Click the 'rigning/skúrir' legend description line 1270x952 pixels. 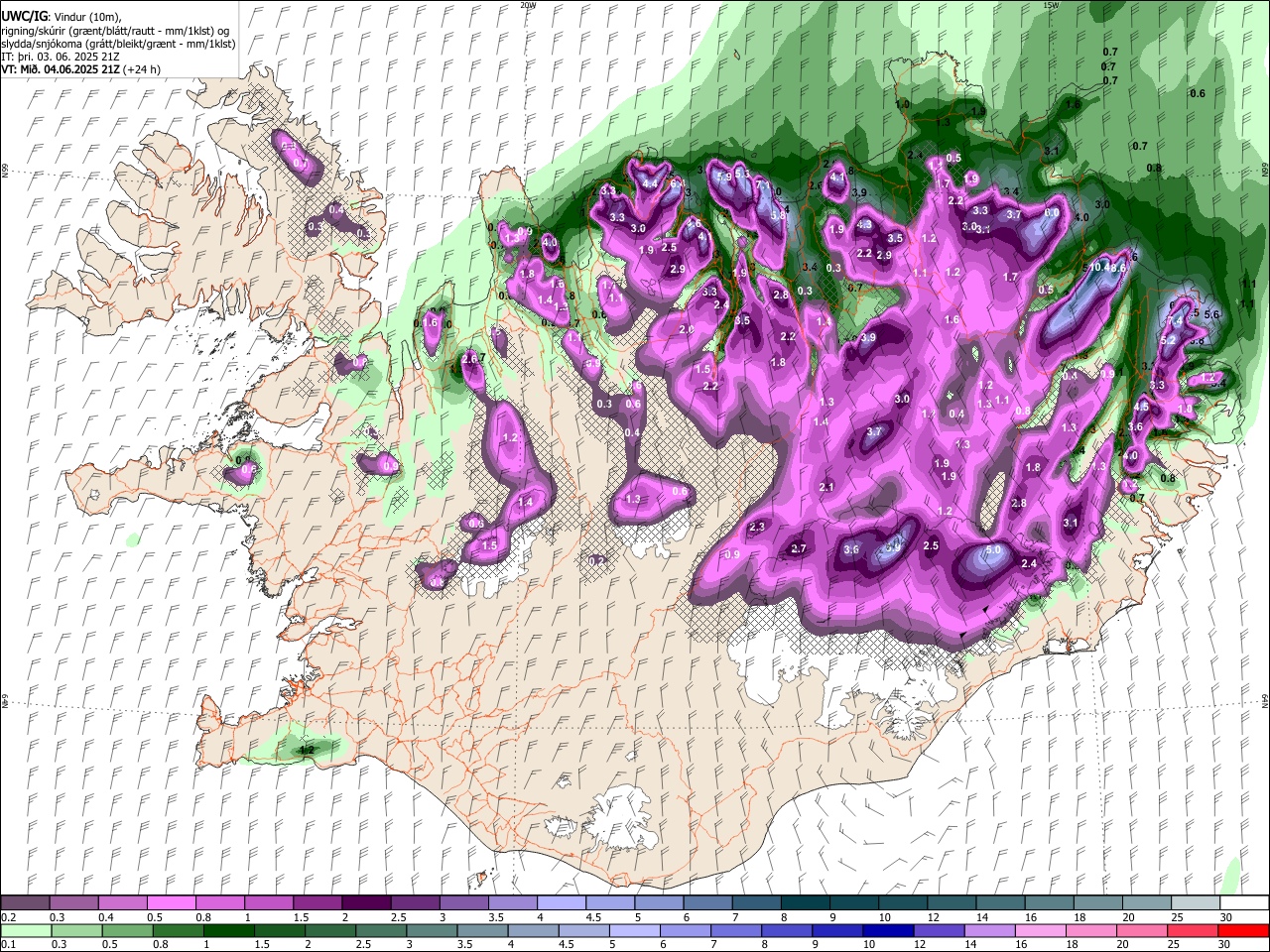click(x=115, y=31)
